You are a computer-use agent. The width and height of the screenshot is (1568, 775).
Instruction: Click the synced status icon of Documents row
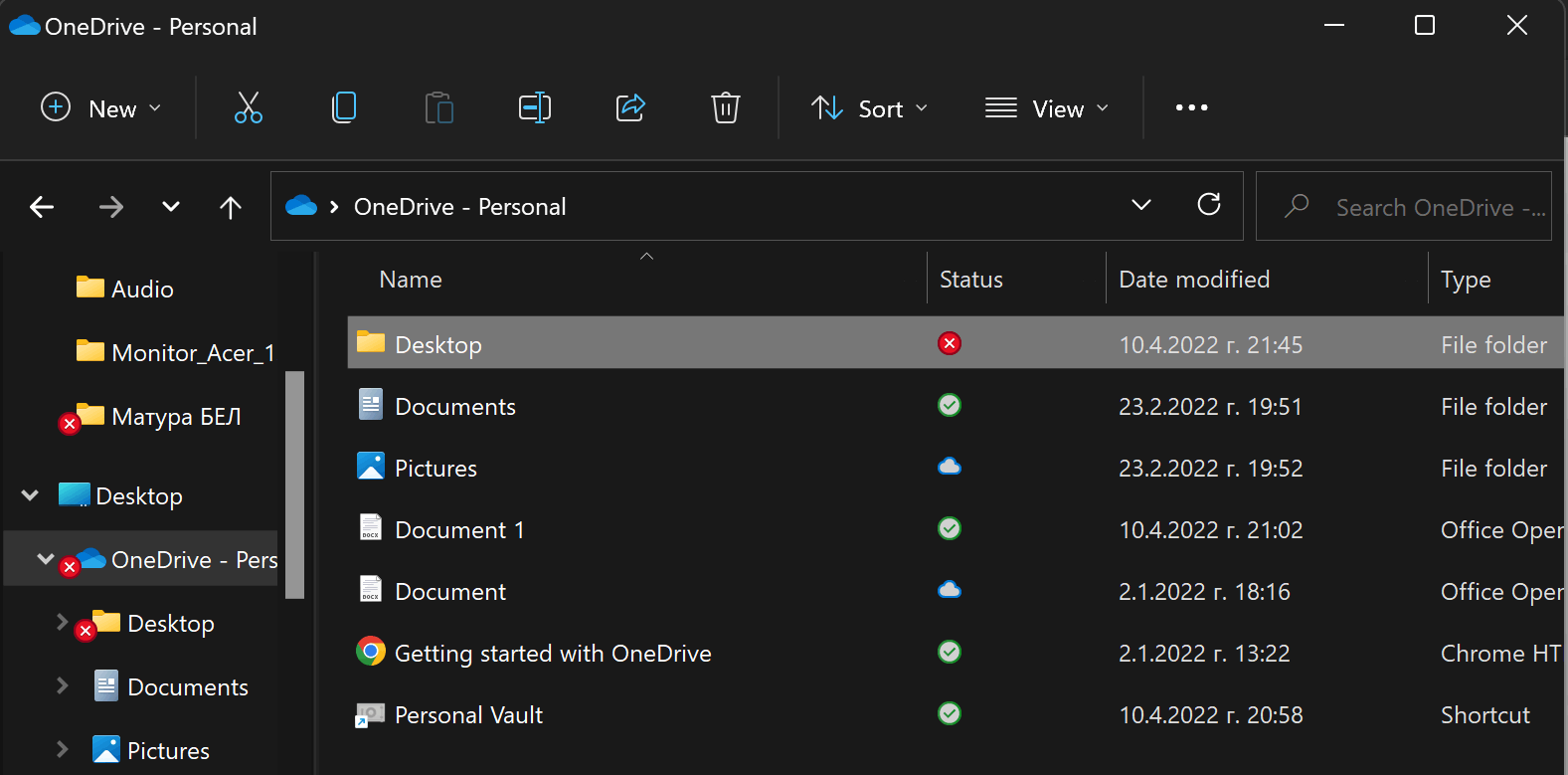coord(950,405)
